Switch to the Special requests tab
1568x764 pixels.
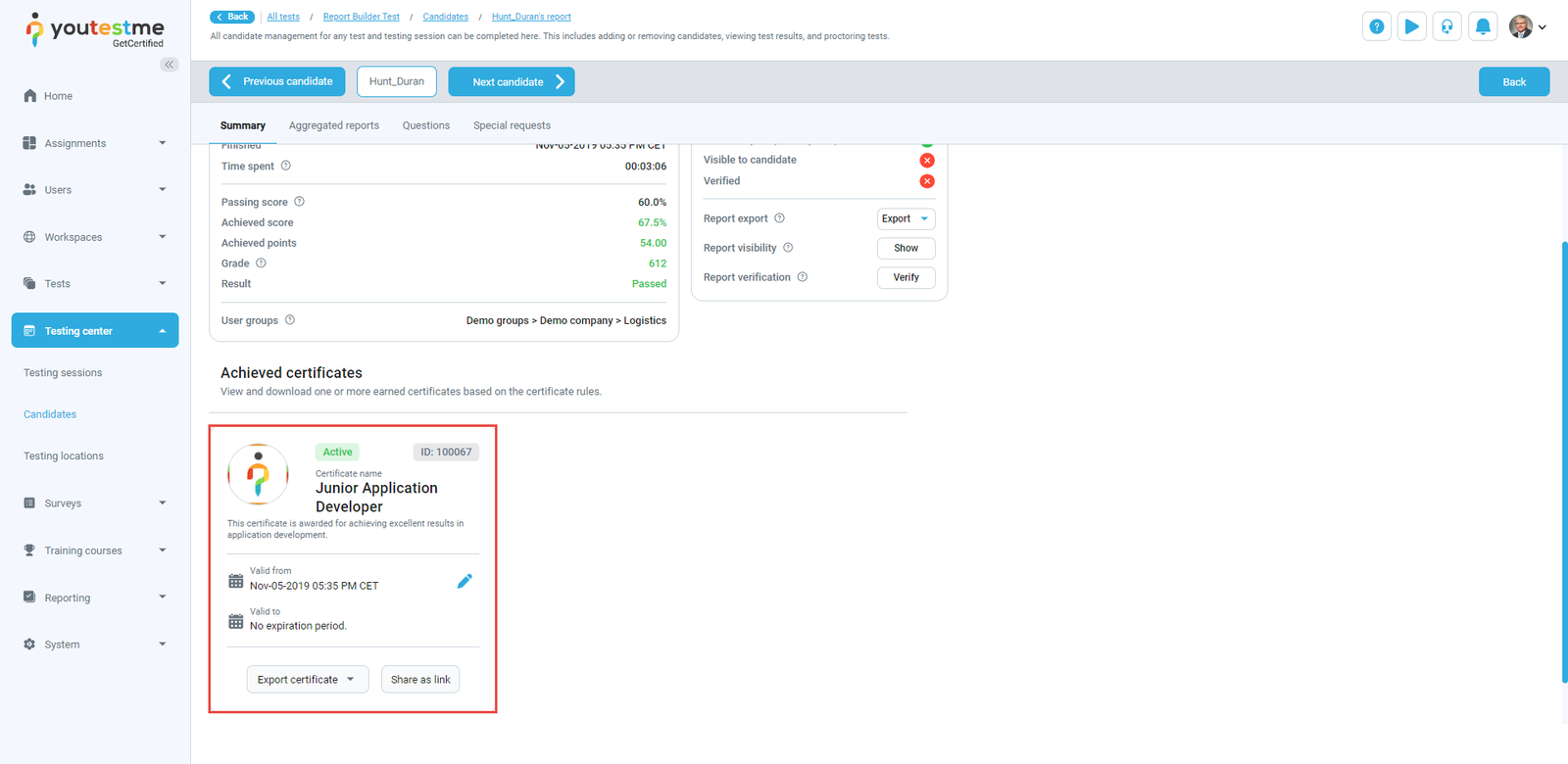coord(512,125)
